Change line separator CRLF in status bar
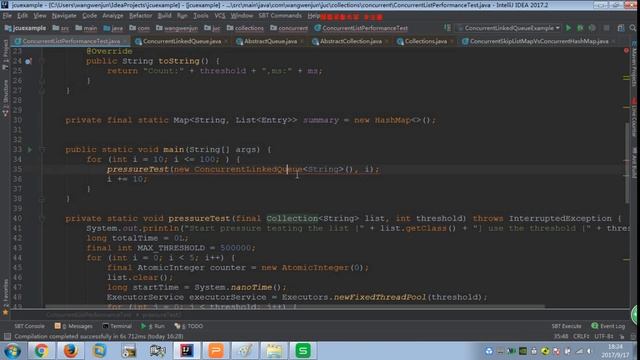The image size is (640, 360). [x=581, y=336]
